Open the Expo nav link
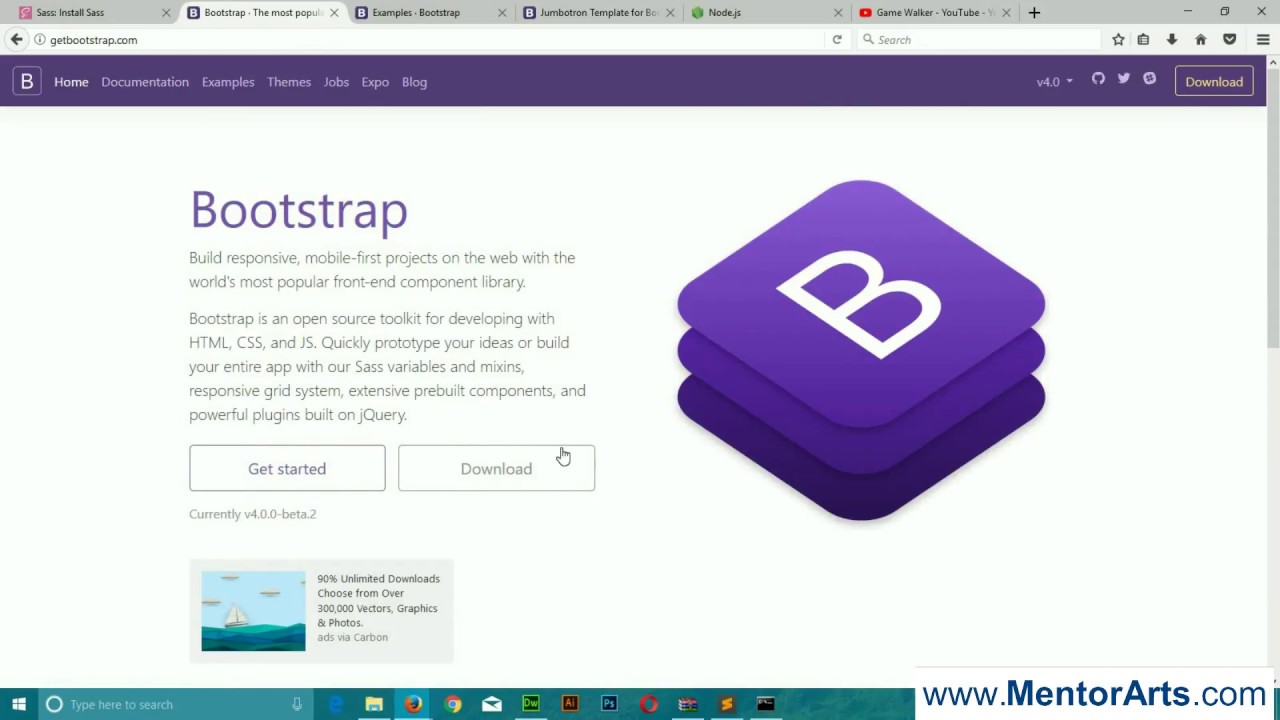 [375, 82]
